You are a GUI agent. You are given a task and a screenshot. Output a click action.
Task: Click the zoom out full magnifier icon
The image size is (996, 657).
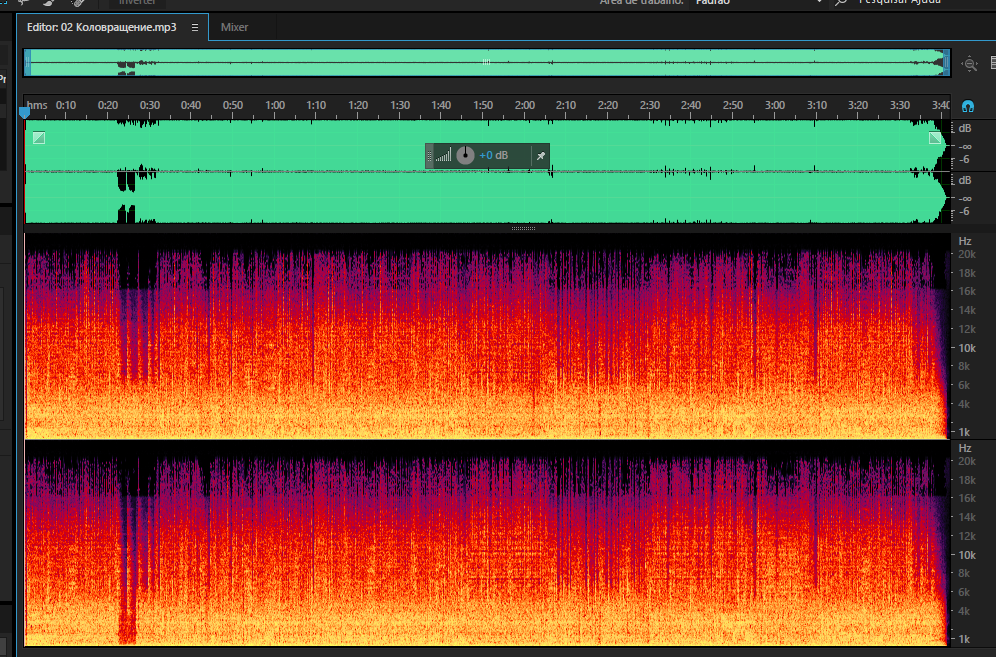pos(969,64)
